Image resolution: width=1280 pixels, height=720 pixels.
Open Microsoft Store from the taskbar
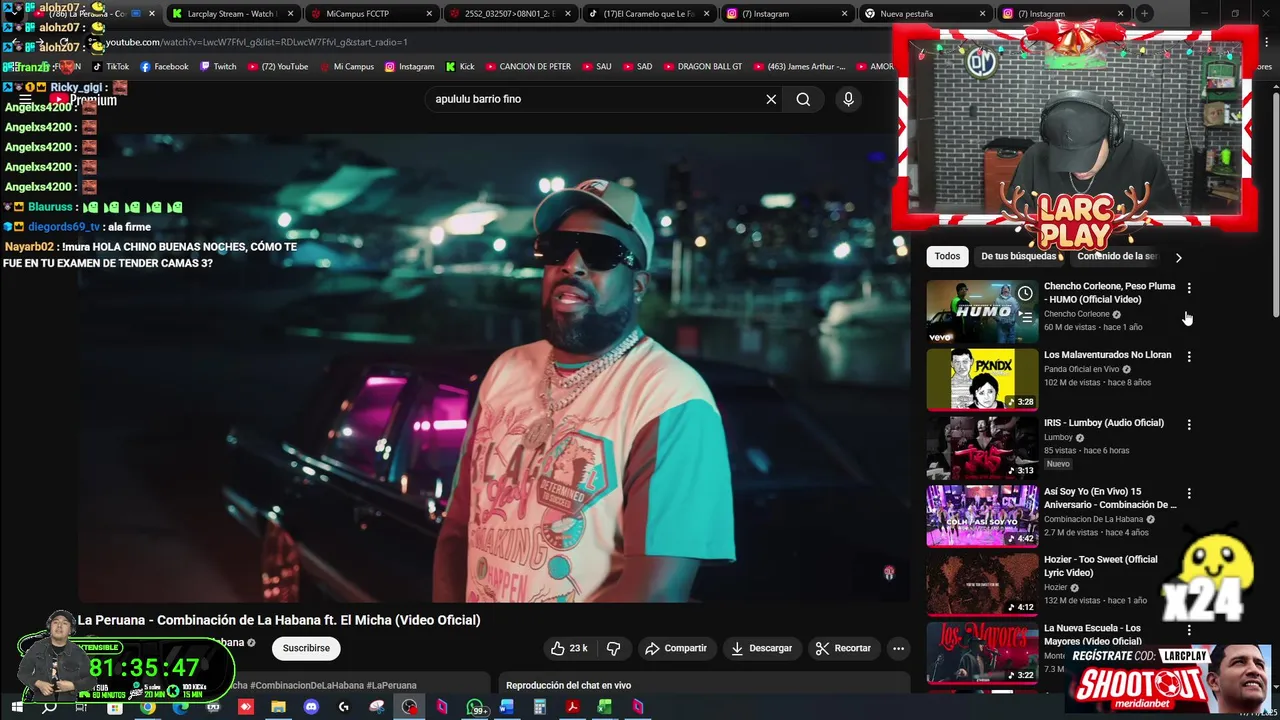pos(115,707)
